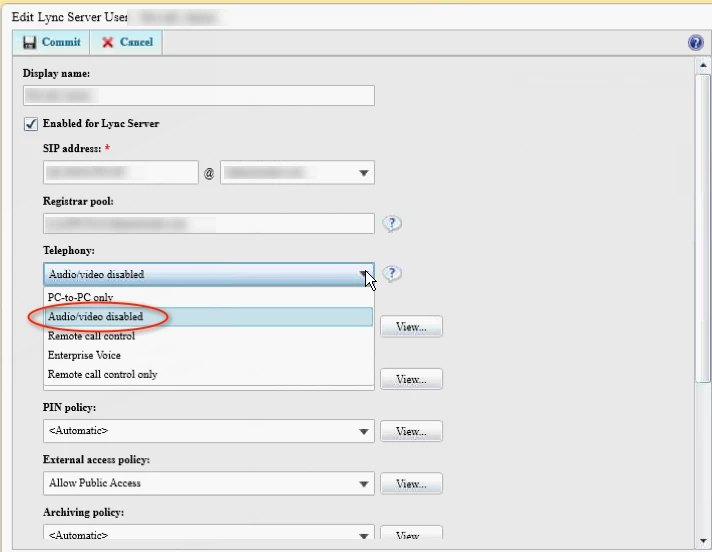712x552 pixels.
Task: Expand the PIN policy dropdown
Action: click(363, 431)
